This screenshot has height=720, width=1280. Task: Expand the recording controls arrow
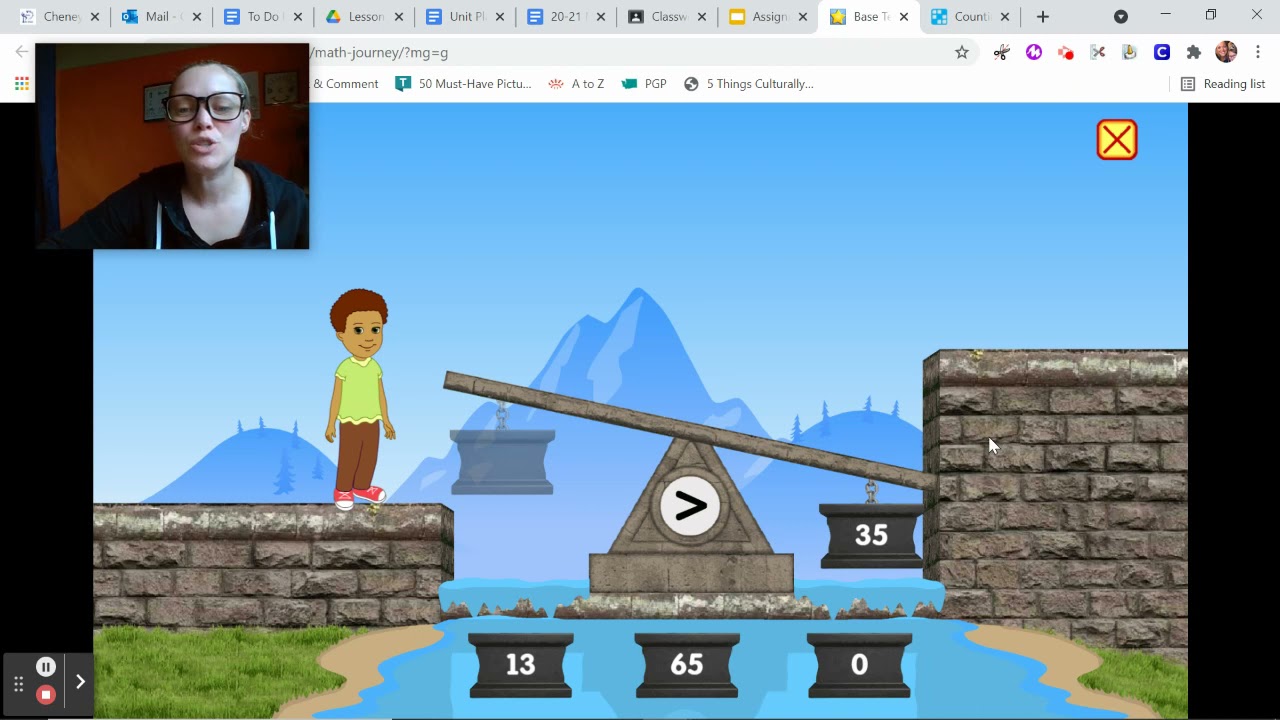(80, 682)
